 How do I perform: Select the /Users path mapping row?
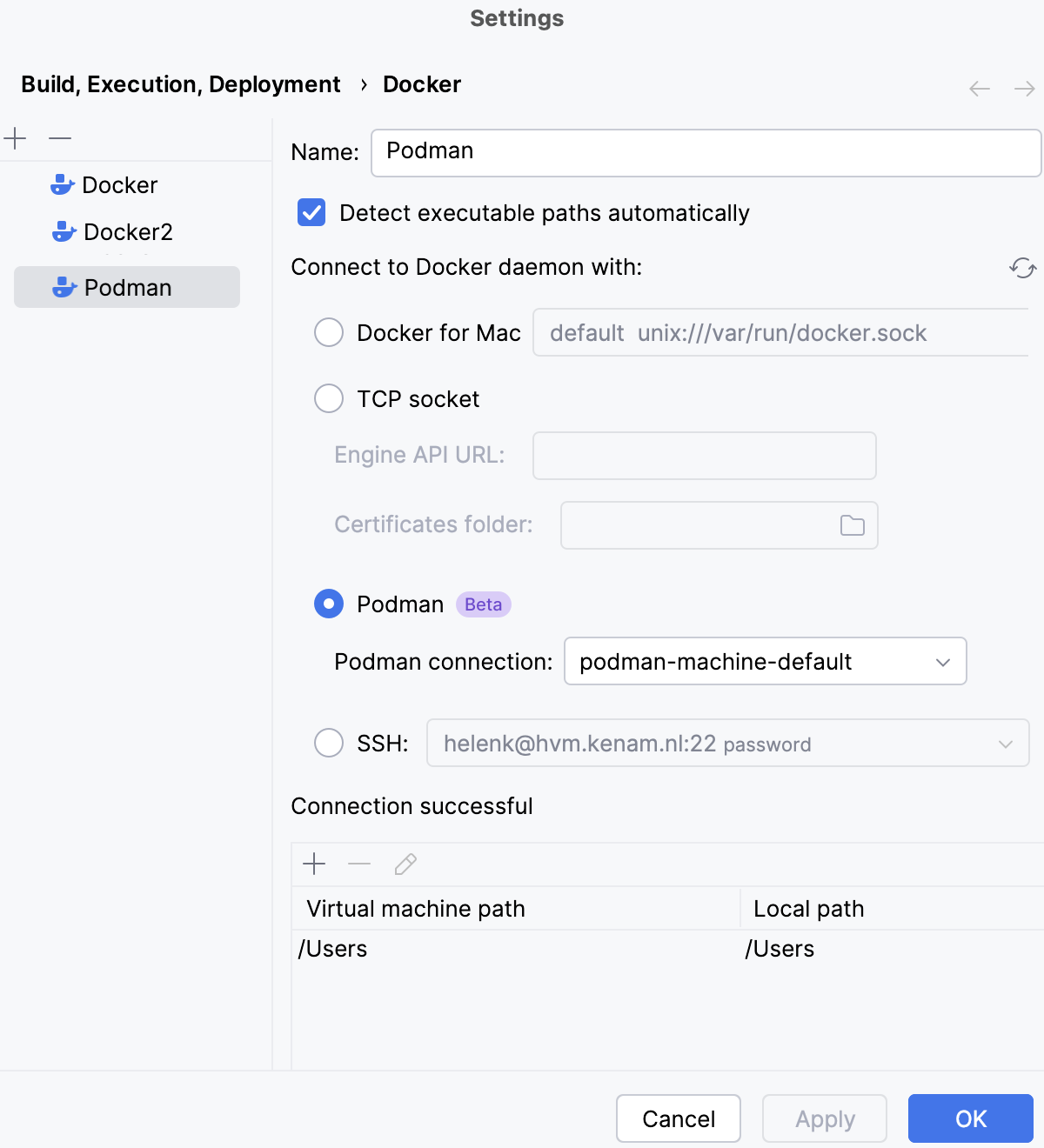point(522,949)
